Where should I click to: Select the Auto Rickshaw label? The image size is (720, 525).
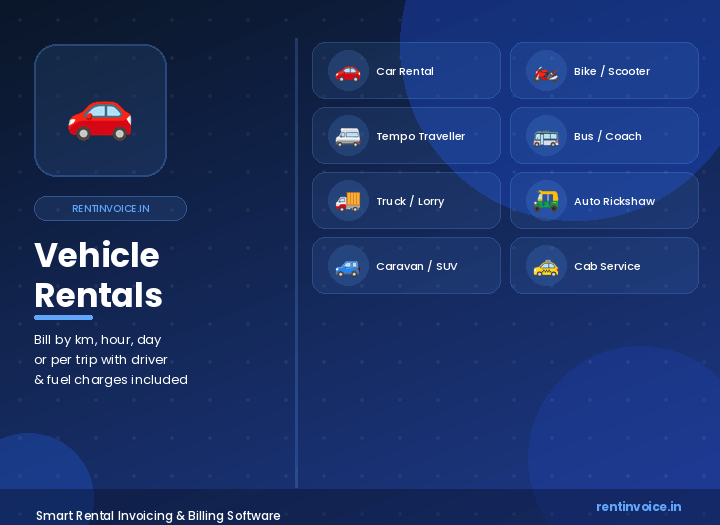pos(614,201)
